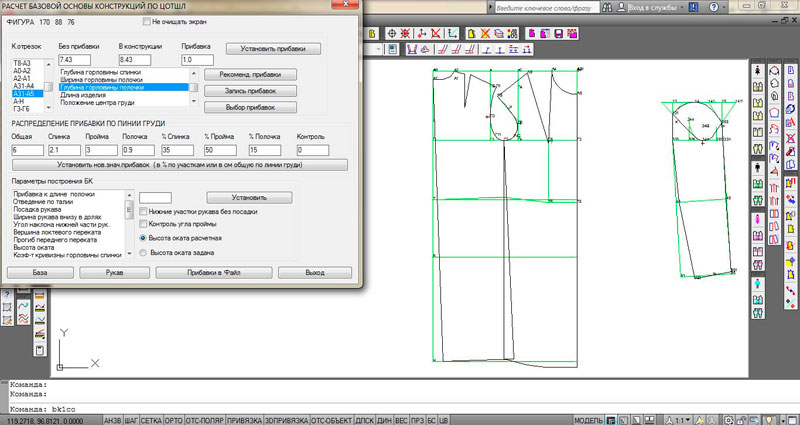
Task: Click the blue exclamation info icon
Action: click(x=693, y=7)
